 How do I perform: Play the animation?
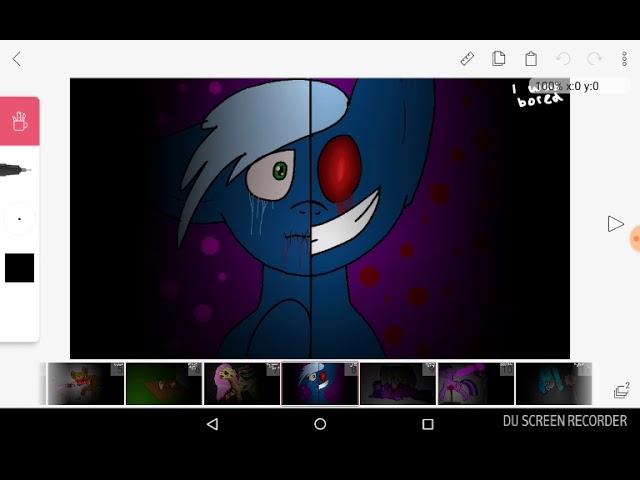(615, 224)
